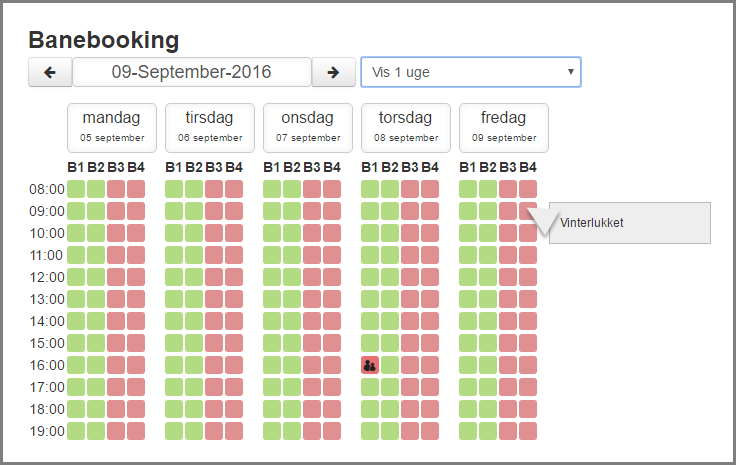Click the date field 09-September-2016
The height and width of the screenshot is (465, 736).
pos(191,72)
